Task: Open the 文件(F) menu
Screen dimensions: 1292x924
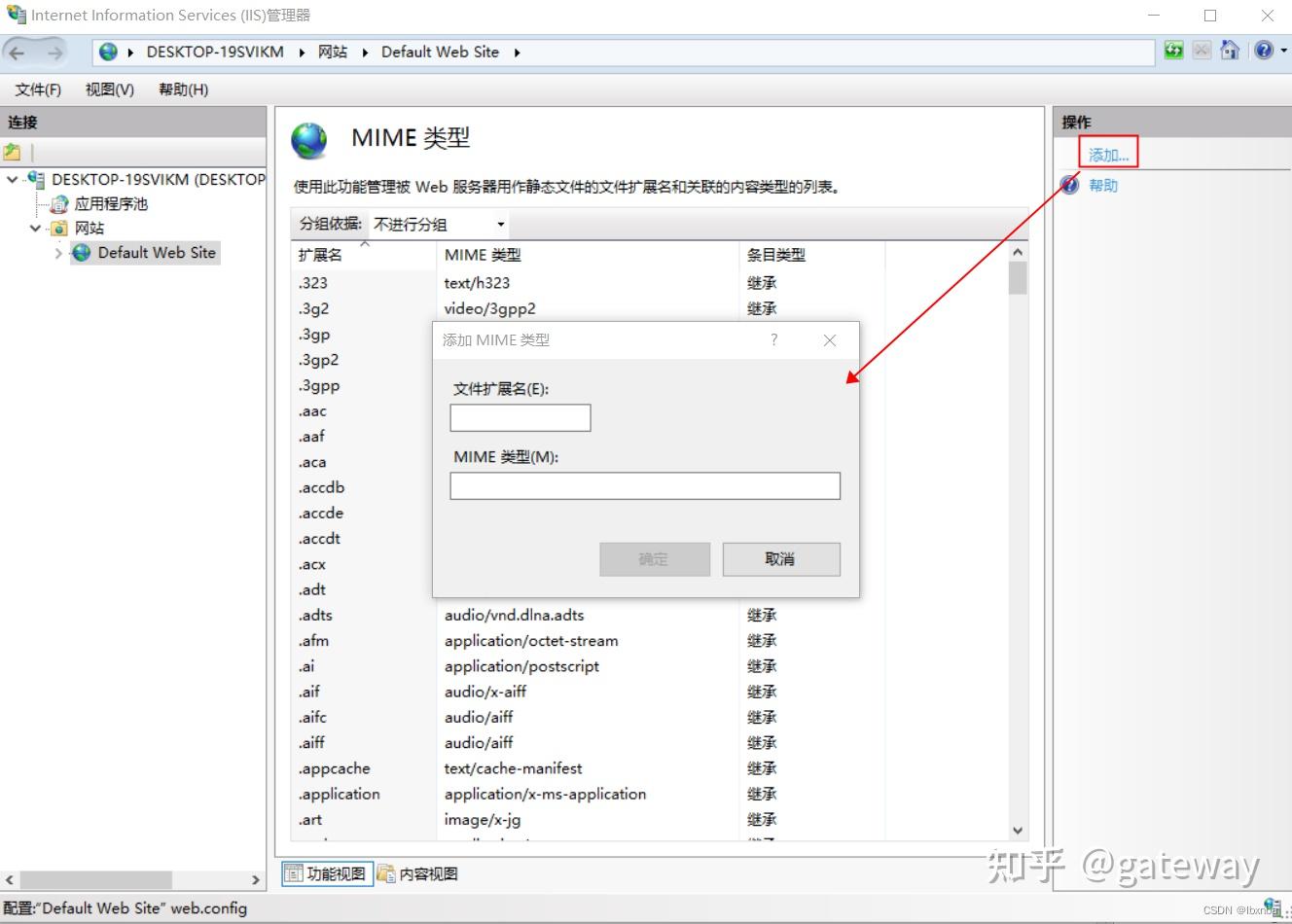Action: tap(38, 89)
